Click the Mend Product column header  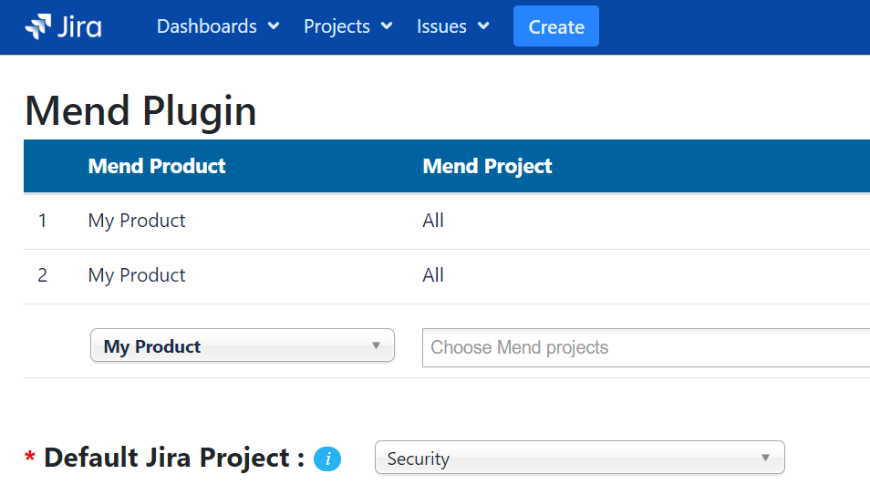point(157,166)
